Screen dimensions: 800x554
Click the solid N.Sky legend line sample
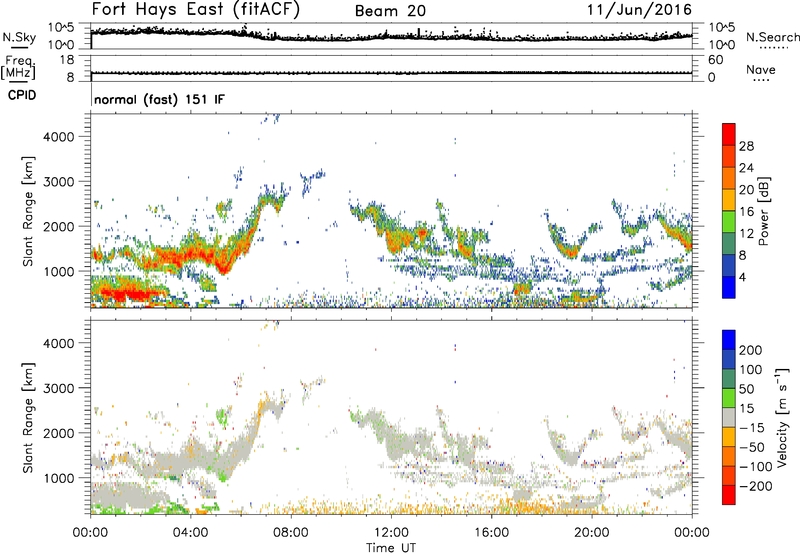[x=19, y=47]
